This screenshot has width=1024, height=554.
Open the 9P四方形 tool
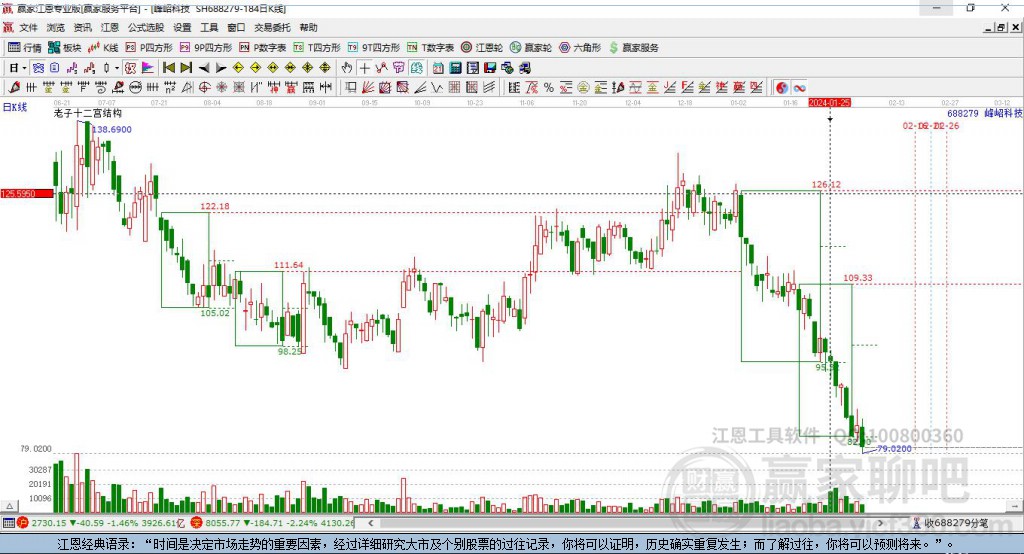[x=206, y=48]
